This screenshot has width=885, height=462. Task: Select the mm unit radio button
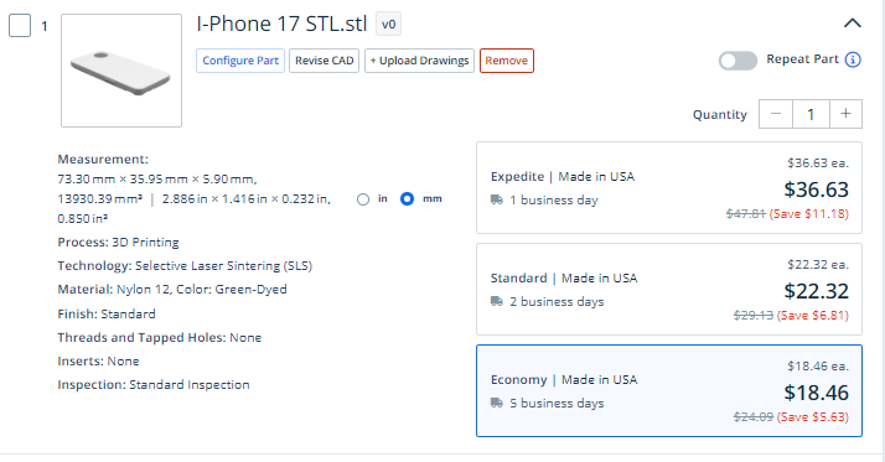pyautogui.click(x=407, y=199)
